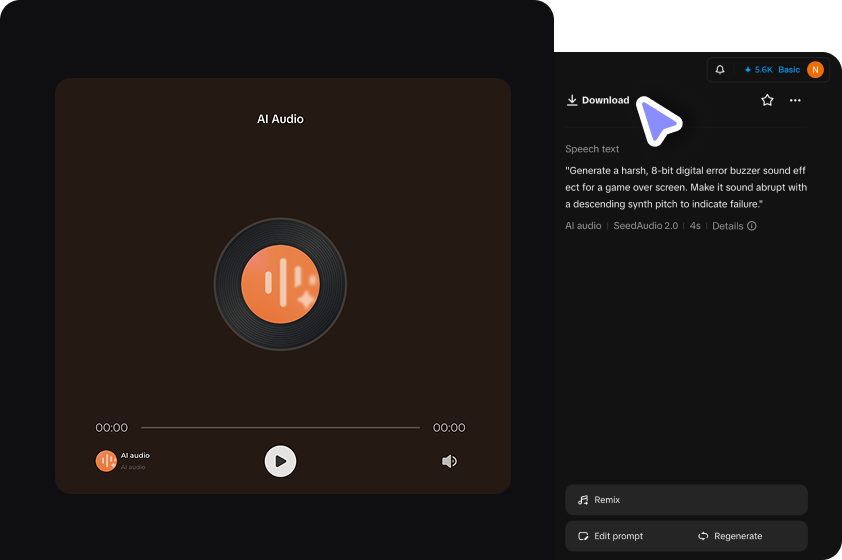Open the three-dot more options menu
This screenshot has width=842, height=560.
click(x=795, y=100)
